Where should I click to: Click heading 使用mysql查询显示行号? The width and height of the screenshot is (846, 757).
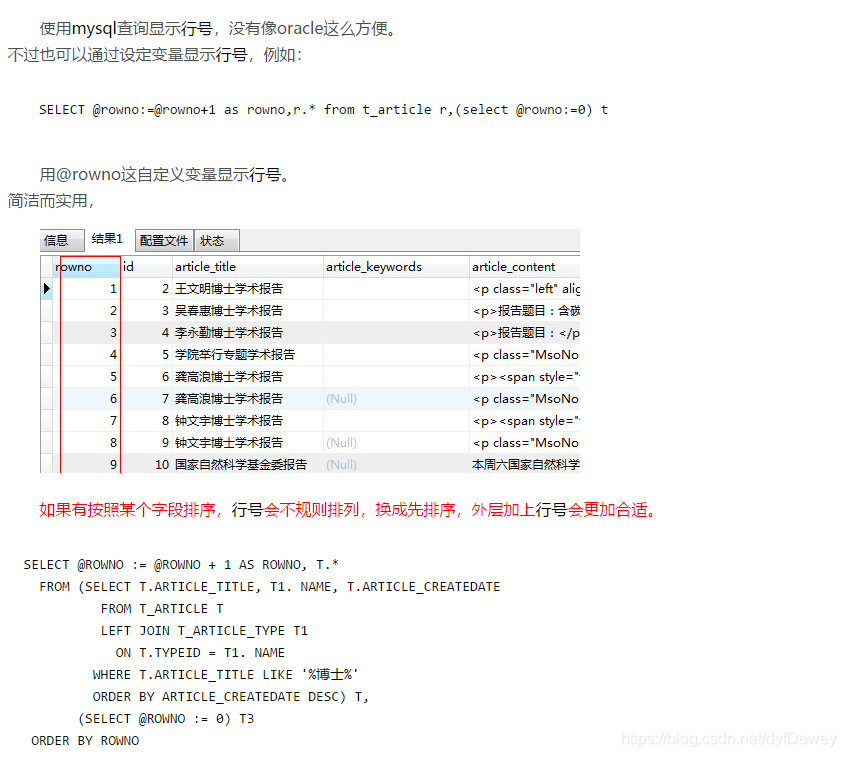[x=126, y=28]
